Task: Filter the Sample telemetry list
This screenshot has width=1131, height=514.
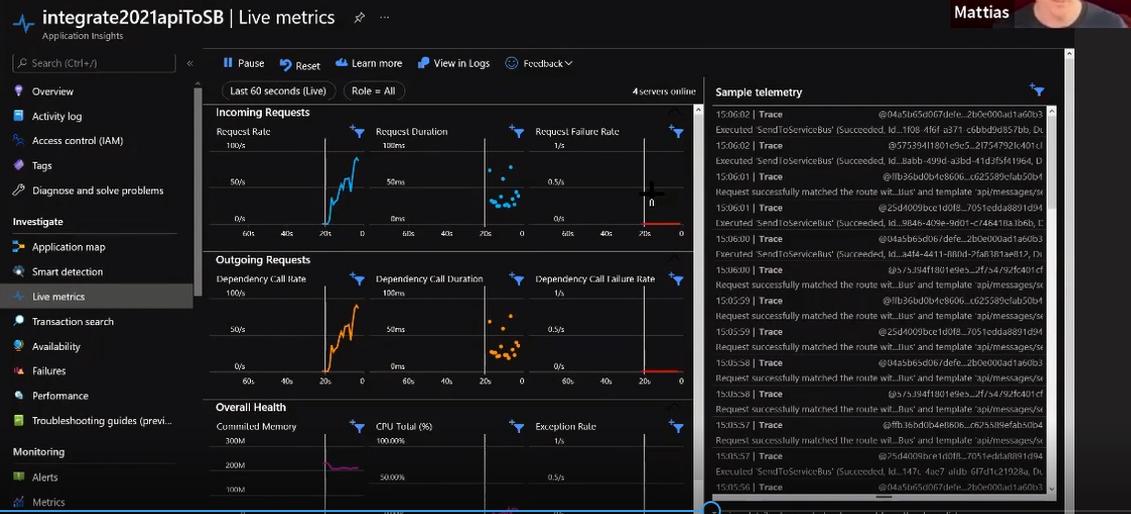Action: coord(1037,90)
